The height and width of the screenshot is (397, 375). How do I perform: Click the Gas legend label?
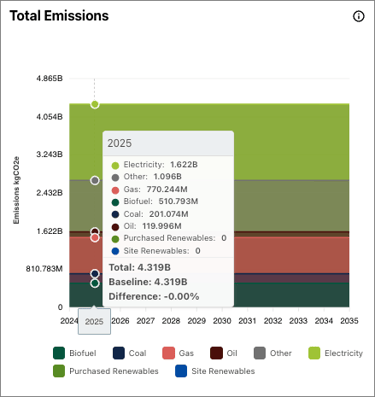click(x=186, y=353)
